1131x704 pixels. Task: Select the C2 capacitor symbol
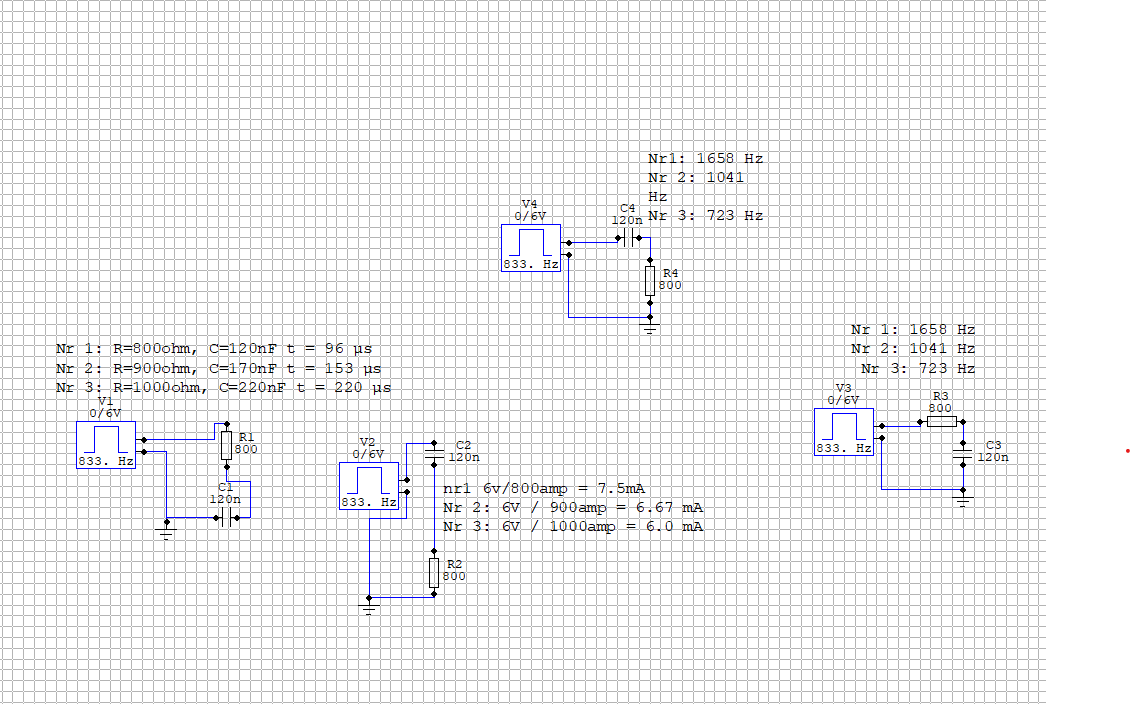click(434, 453)
